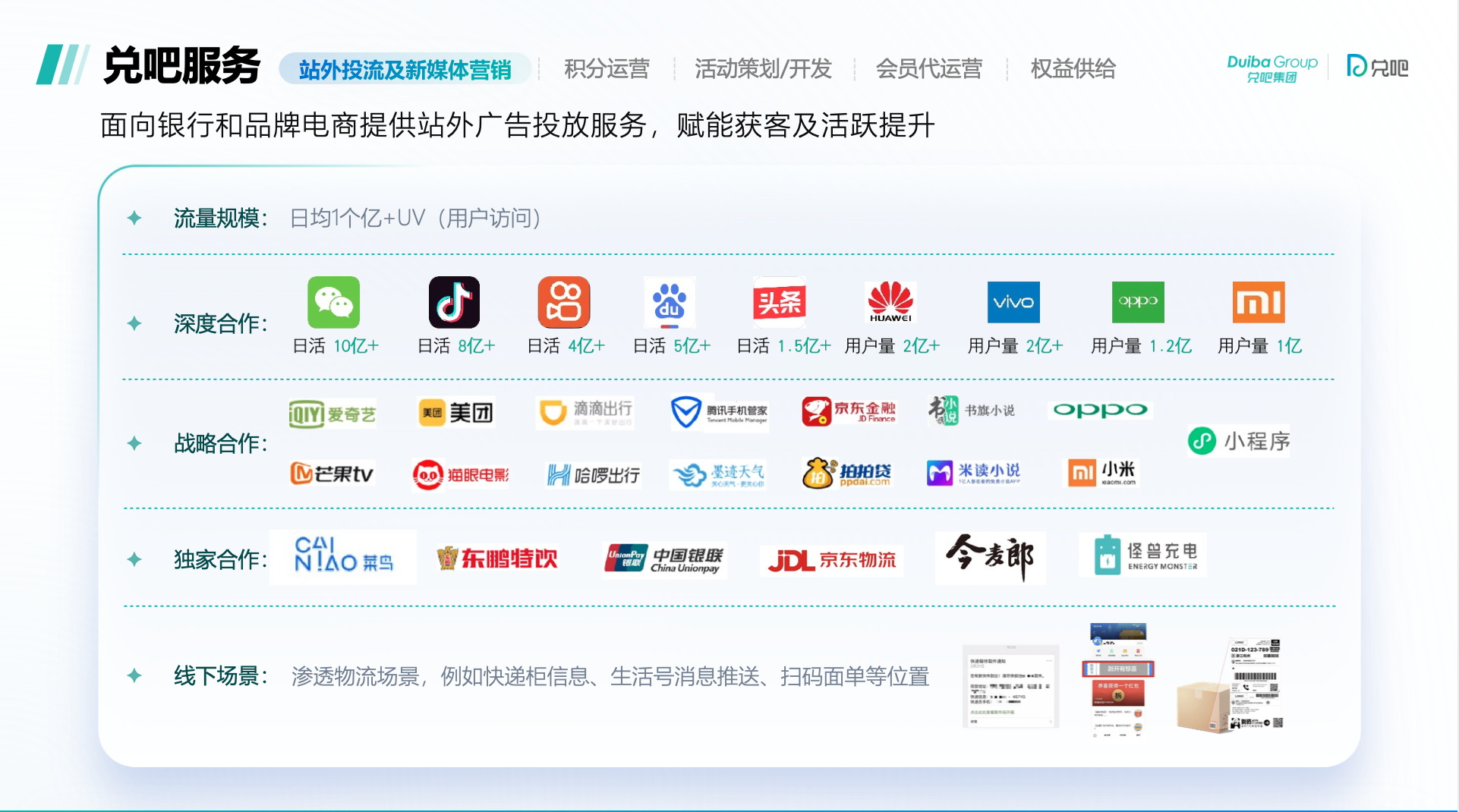Click the 拍拍贷 ppdai logo

tap(847, 474)
